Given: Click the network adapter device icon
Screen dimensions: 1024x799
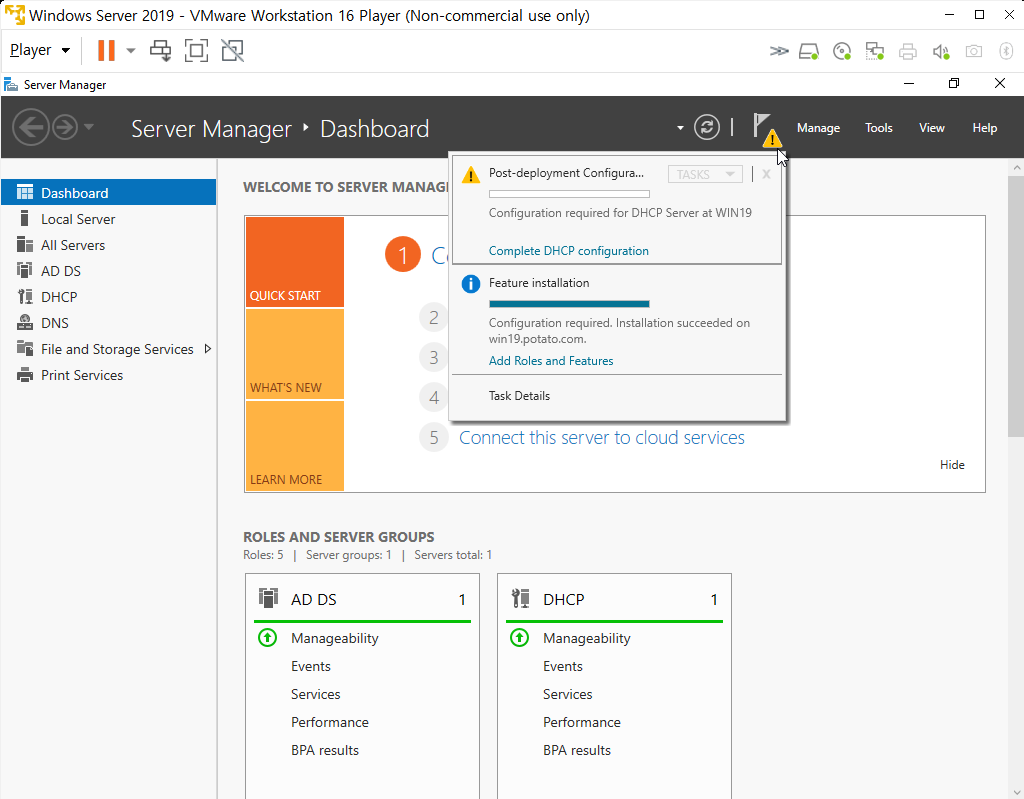Looking at the screenshot, I should point(874,51).
